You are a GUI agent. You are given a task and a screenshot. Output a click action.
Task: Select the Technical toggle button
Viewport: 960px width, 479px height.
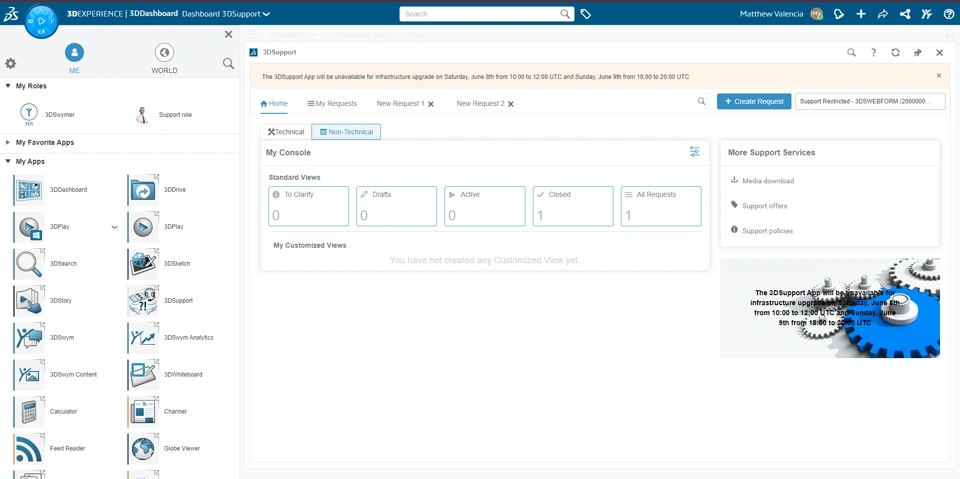coord(286,132)
